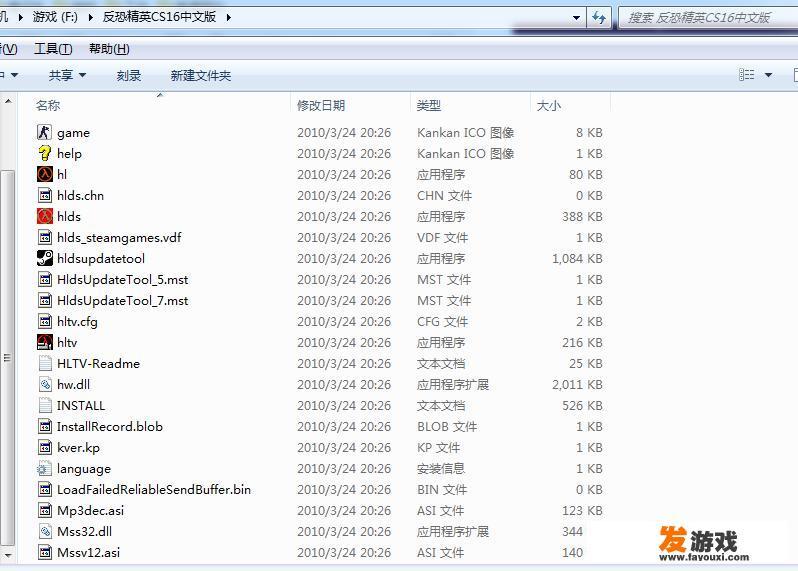Expand the arrow after 反恐精英CS16中文版

[x=229, y=17]
